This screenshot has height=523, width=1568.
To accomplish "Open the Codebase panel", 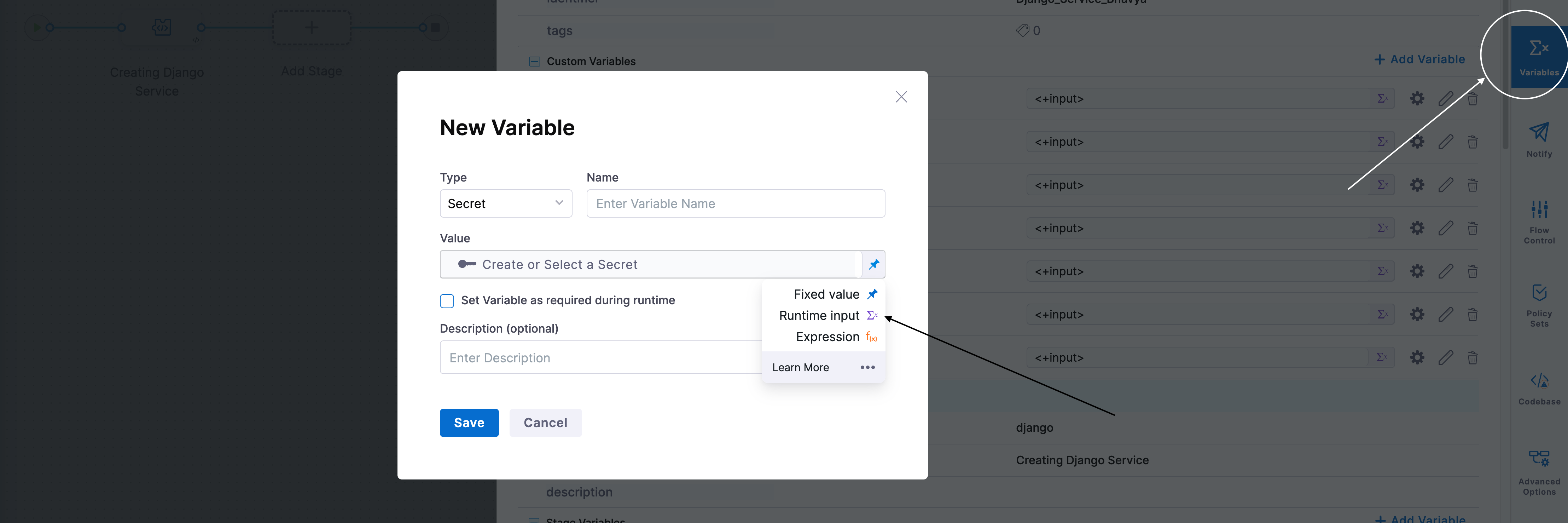I will [x=1538, y=389].
